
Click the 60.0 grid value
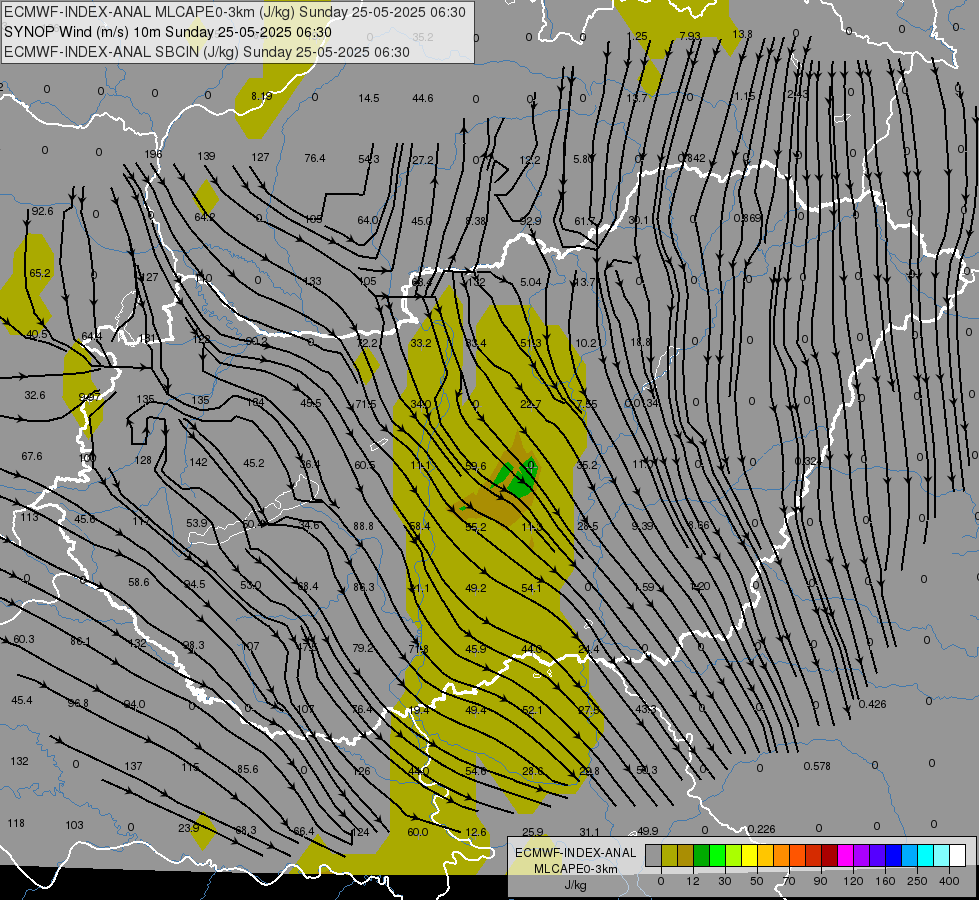(x=418, y=833)
